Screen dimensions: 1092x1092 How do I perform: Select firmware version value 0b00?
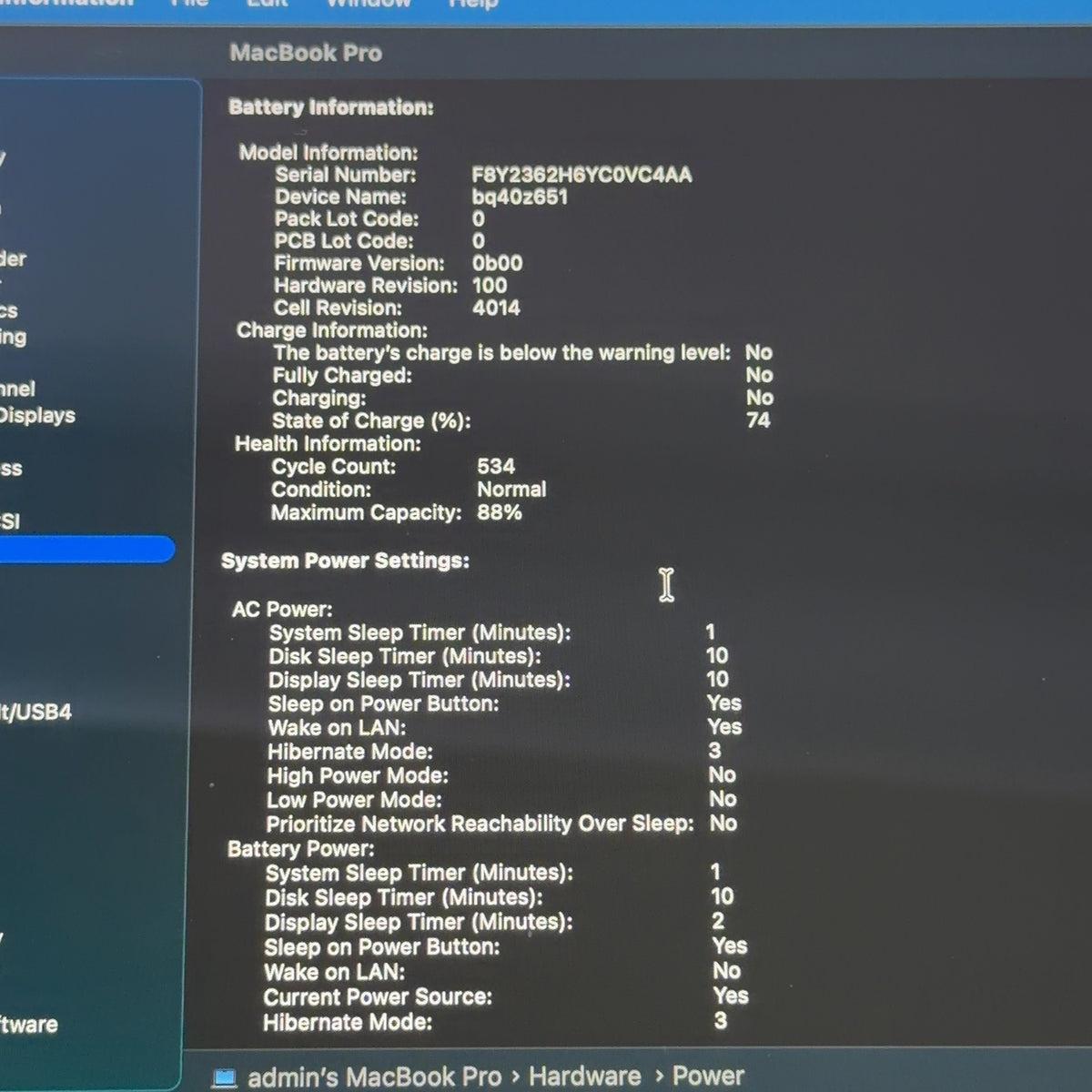[497, 263]
